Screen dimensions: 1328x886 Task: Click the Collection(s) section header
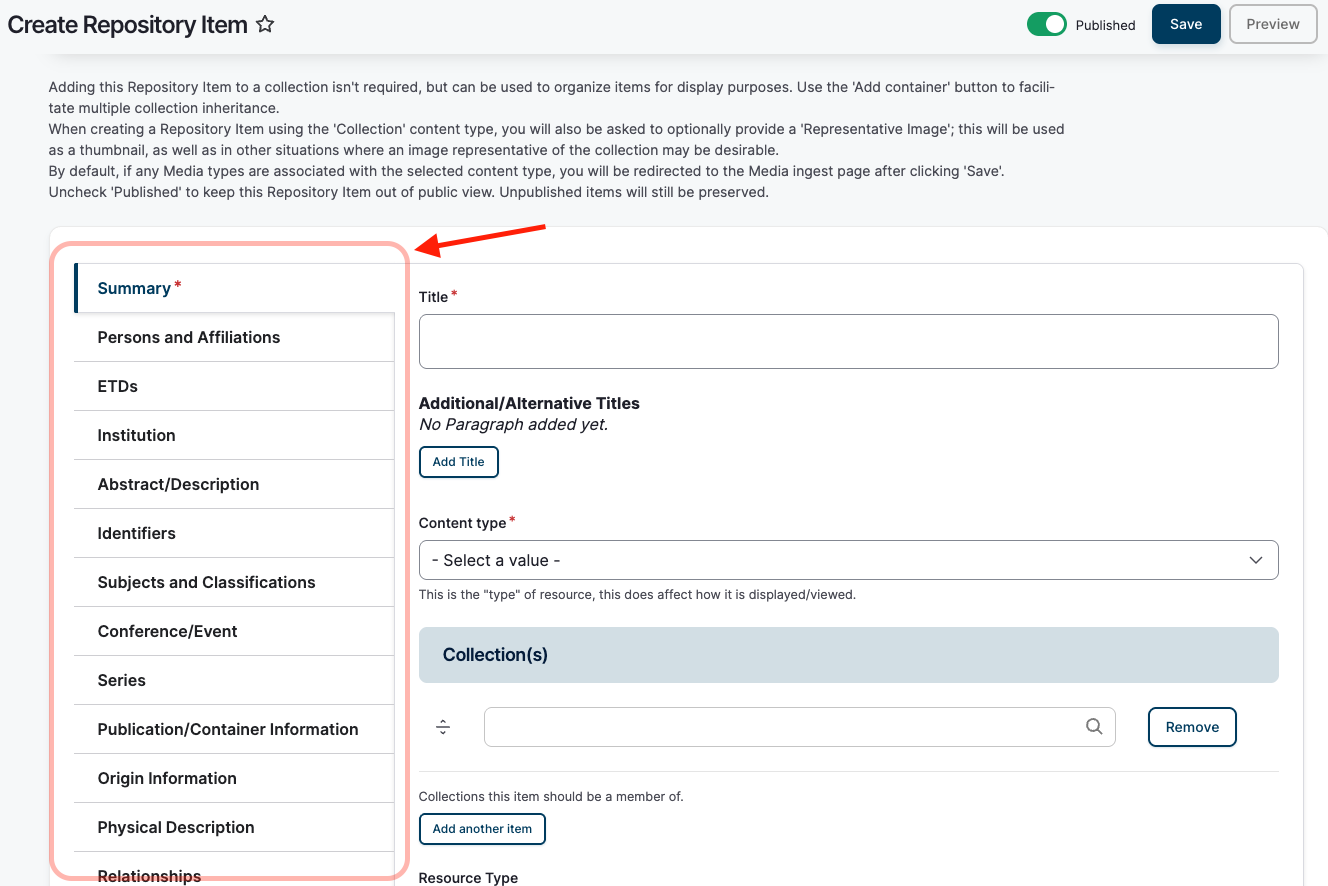click(848, 655)
